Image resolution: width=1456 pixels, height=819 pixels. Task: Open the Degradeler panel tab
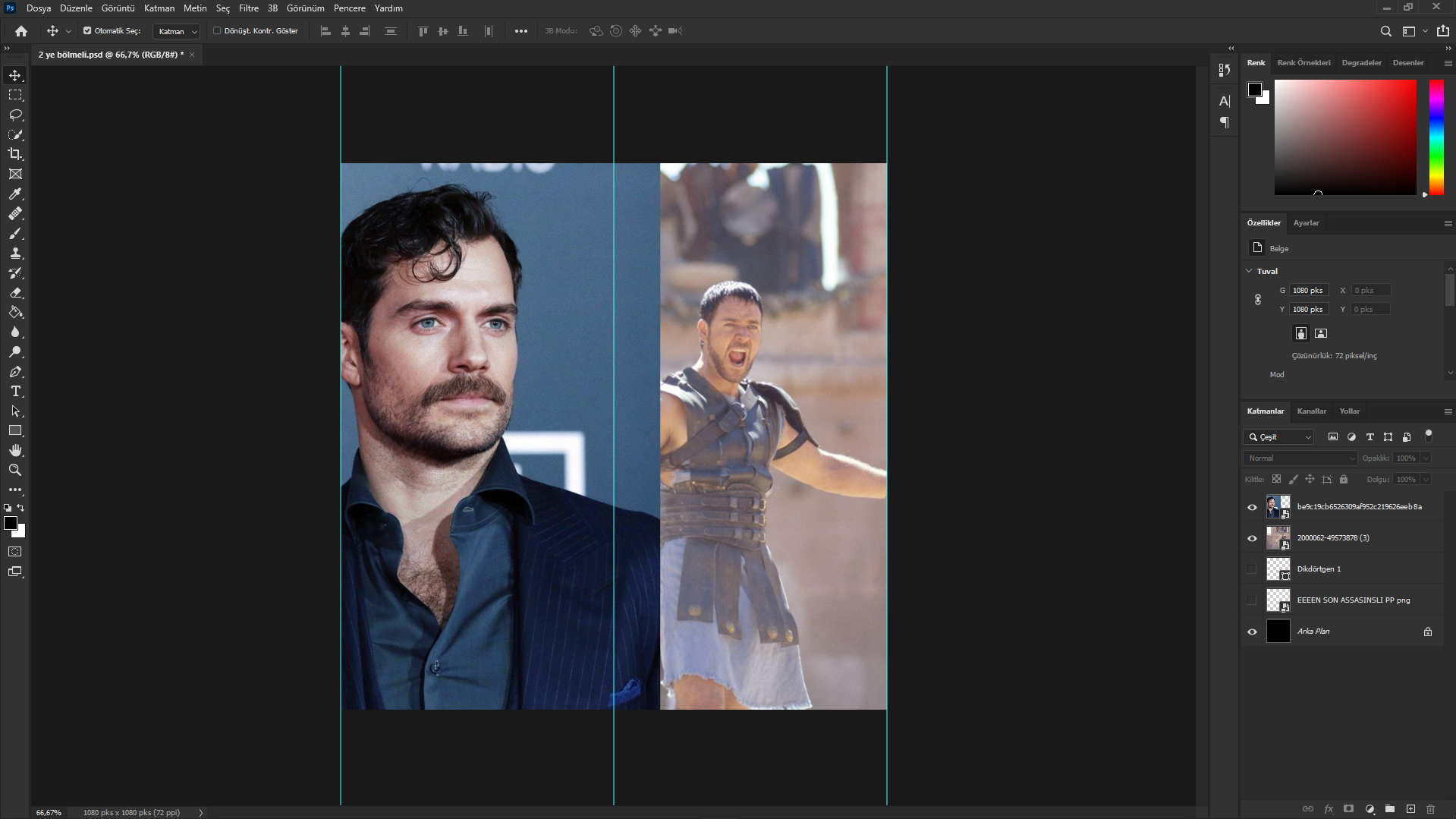(x=1361, y=63)
